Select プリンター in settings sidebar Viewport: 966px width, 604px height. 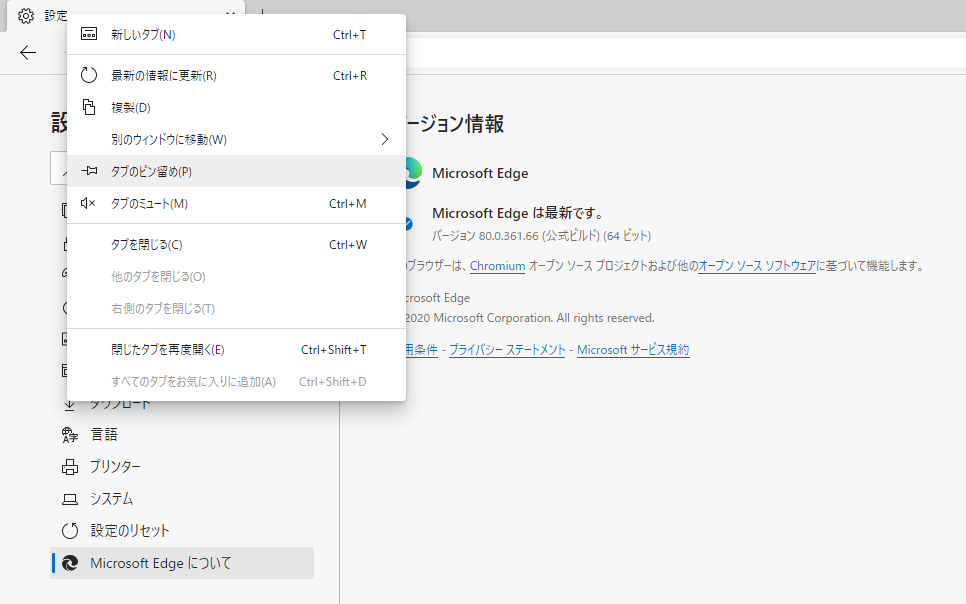pos(182,467)
